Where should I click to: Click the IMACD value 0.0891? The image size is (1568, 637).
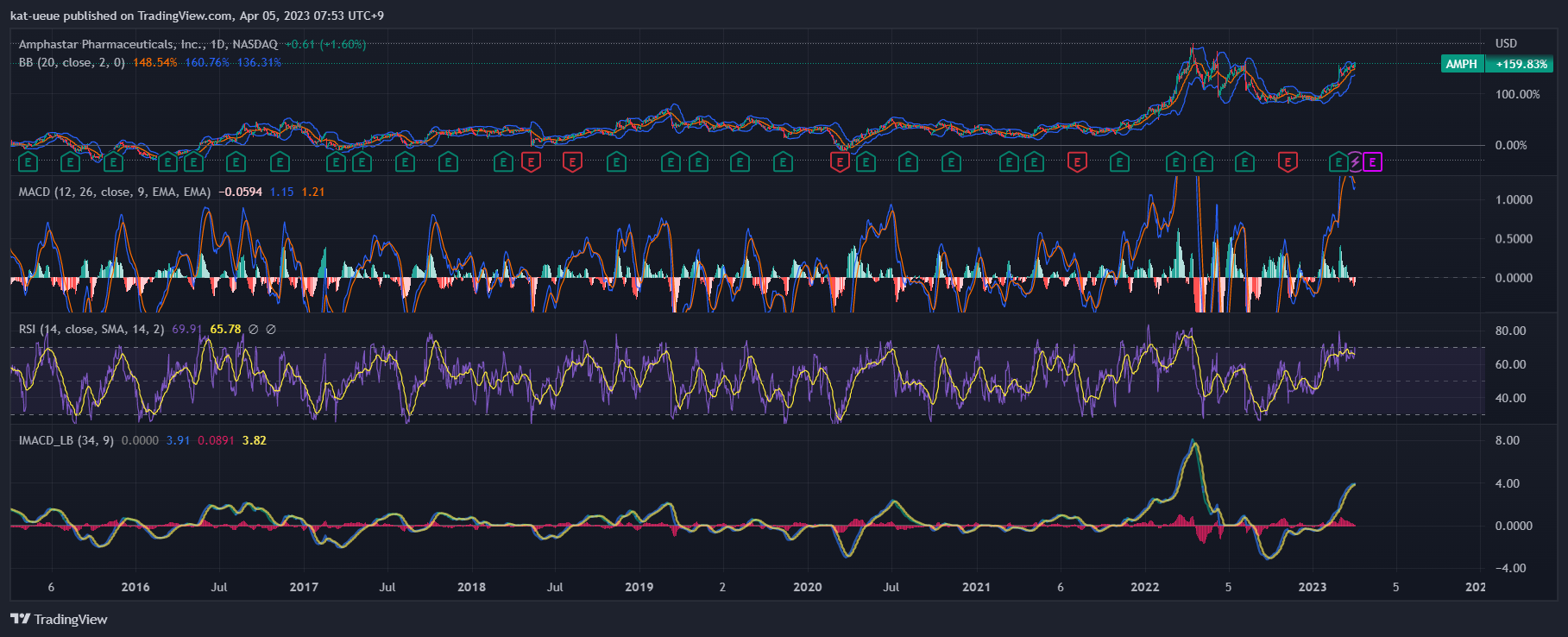(216, 440)
